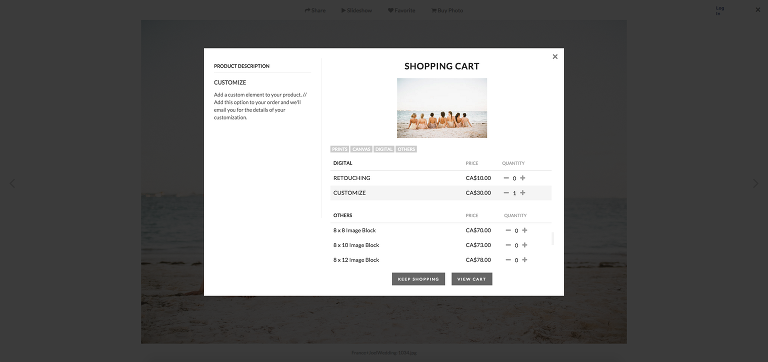Click the CA$73.00 price value

(x=478, y=245)
